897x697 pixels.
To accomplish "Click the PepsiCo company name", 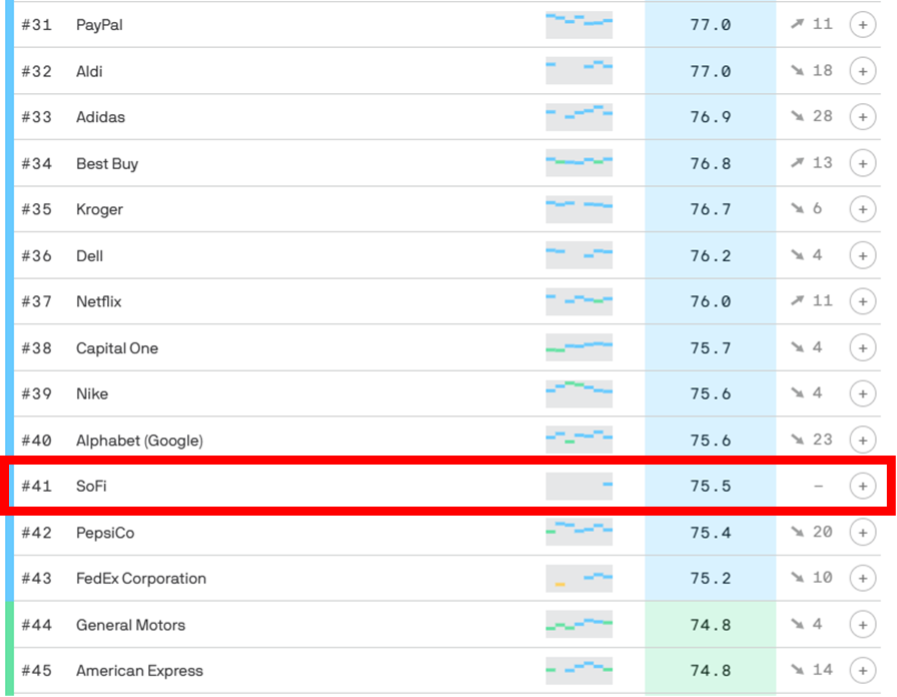I will click(x=105, y=533).
